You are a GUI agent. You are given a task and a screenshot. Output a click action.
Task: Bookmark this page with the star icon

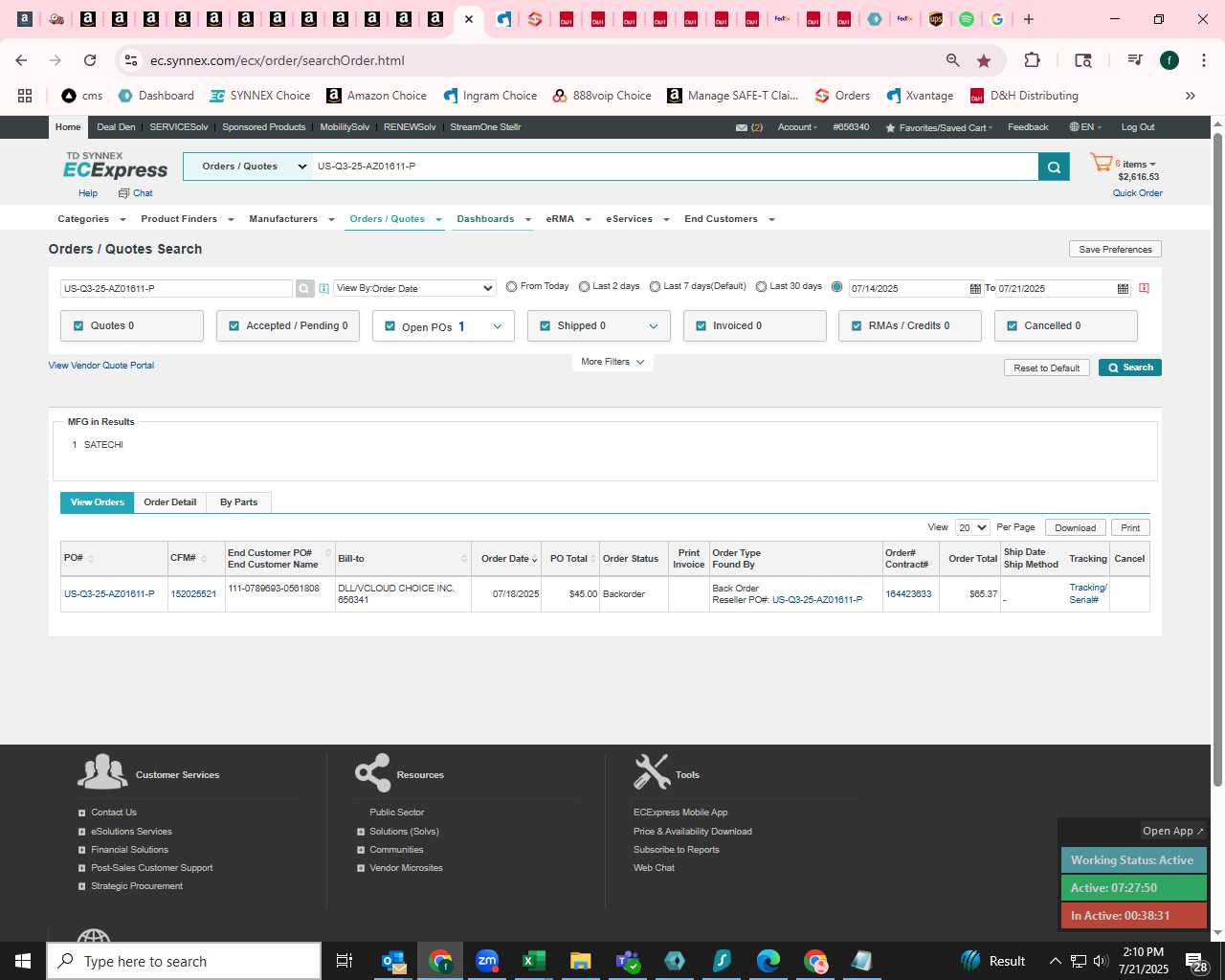983,60
